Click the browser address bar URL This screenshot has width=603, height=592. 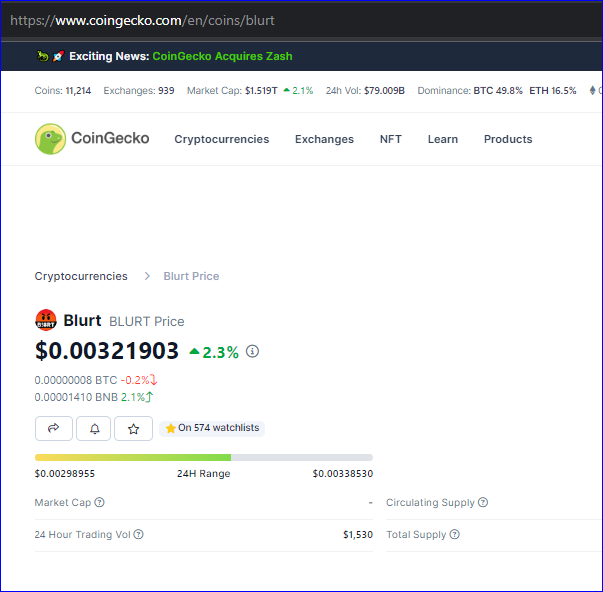(x=142, y=20)
